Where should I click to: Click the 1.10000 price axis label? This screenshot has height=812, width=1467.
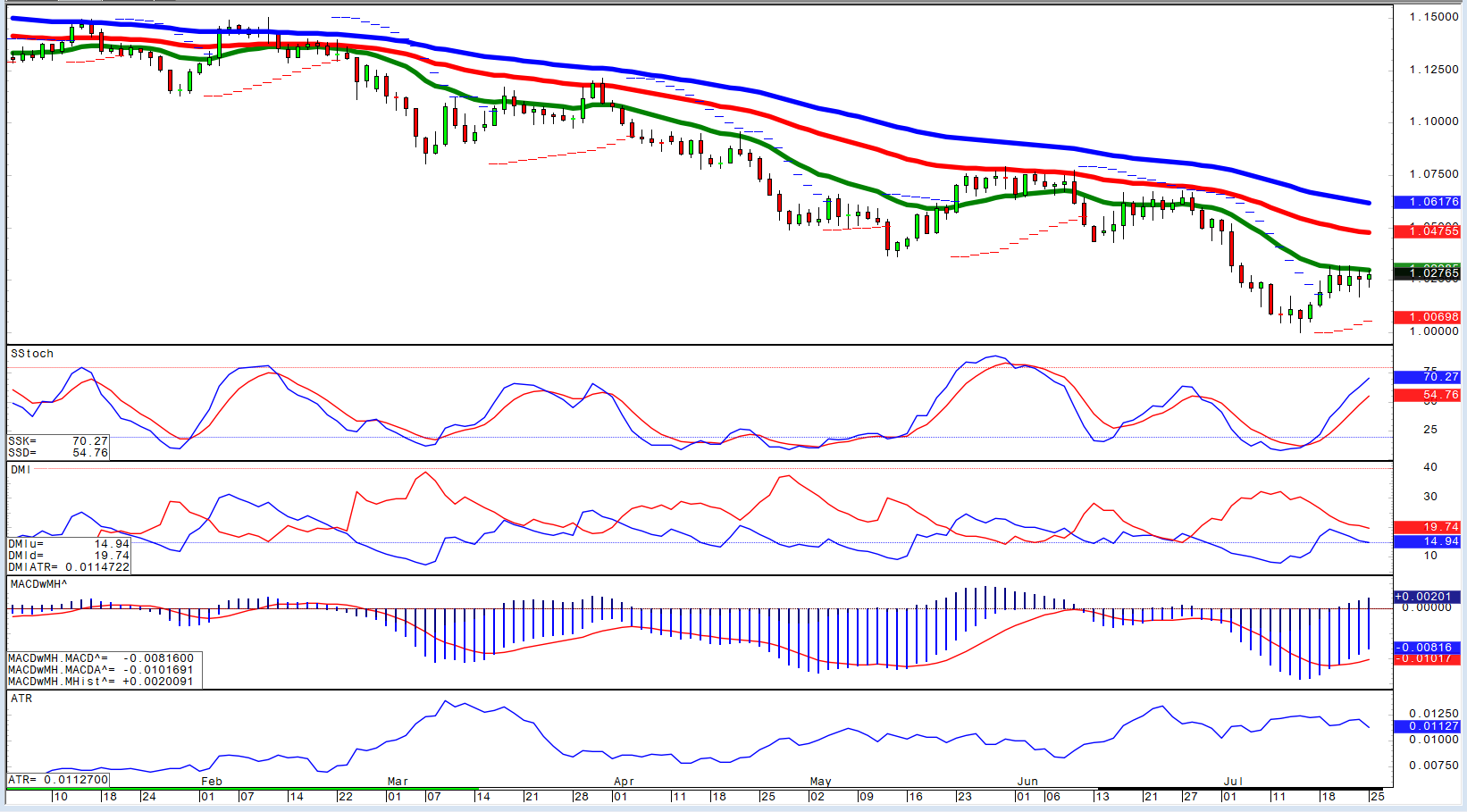[x=1434, y=121]
